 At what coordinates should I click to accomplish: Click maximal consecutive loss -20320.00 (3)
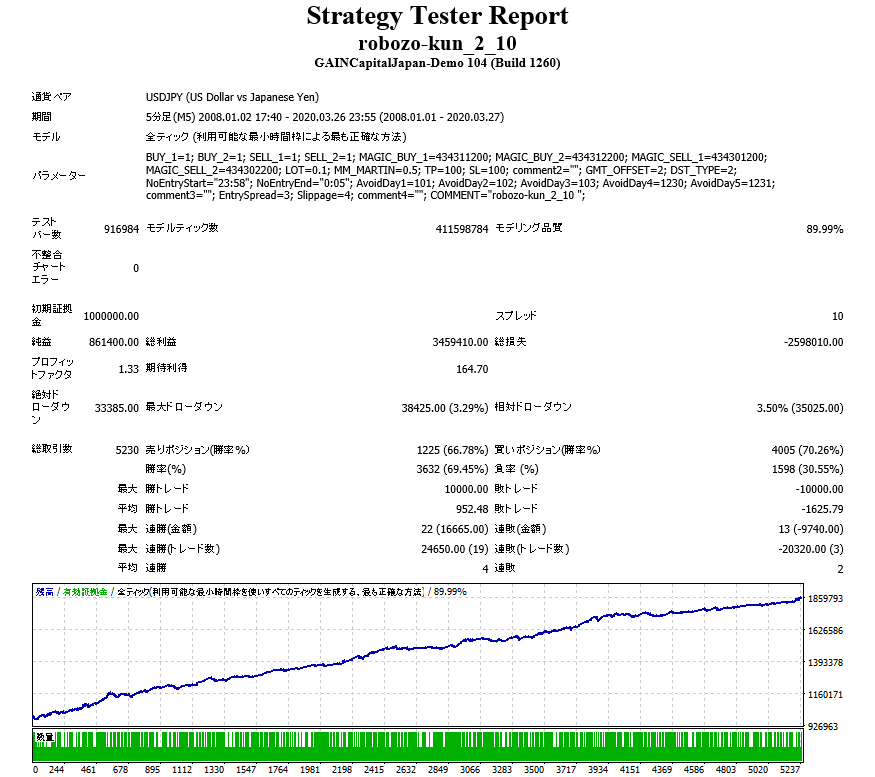click(x=810, y=549)
